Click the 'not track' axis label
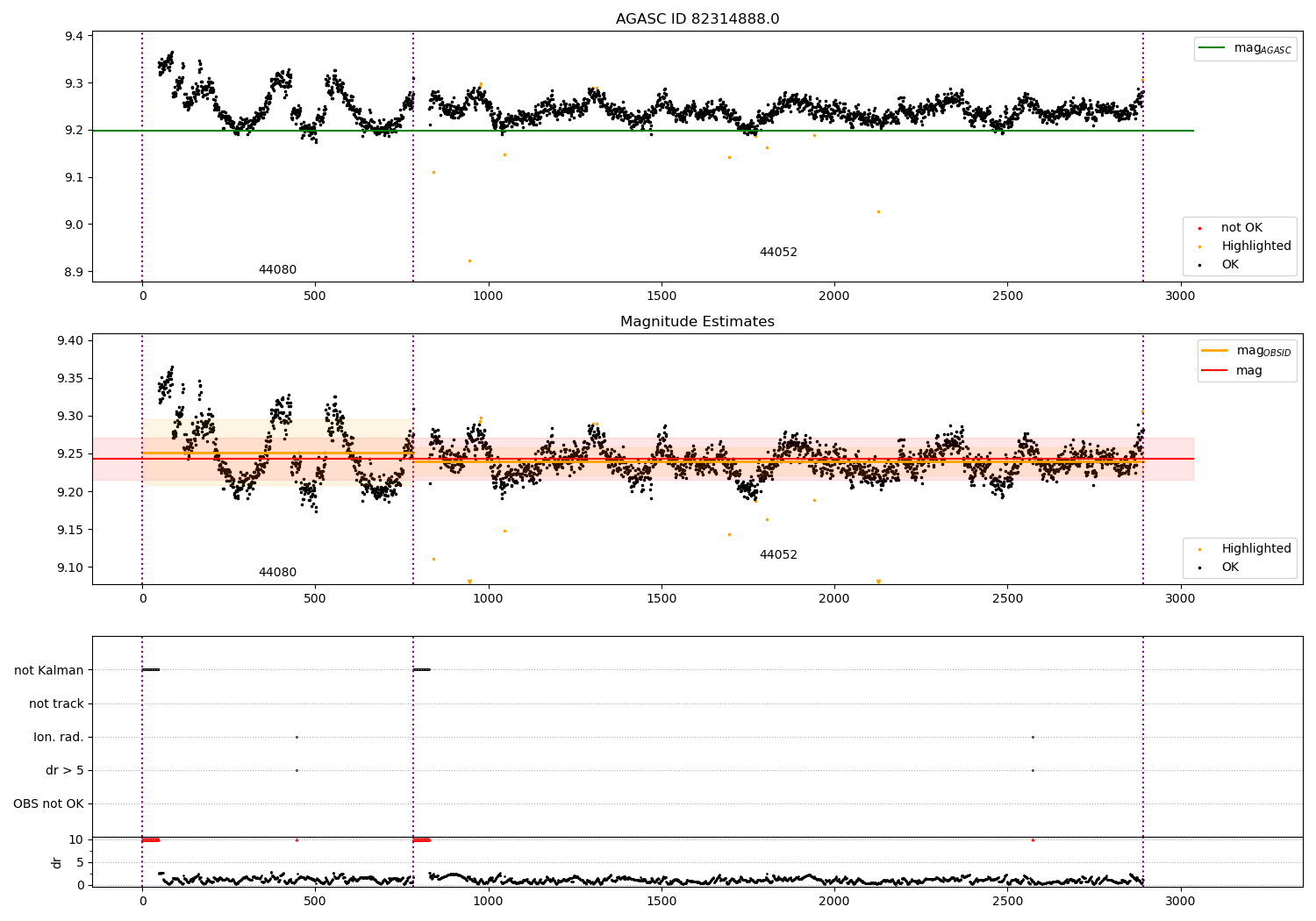 tap(56, 703)
